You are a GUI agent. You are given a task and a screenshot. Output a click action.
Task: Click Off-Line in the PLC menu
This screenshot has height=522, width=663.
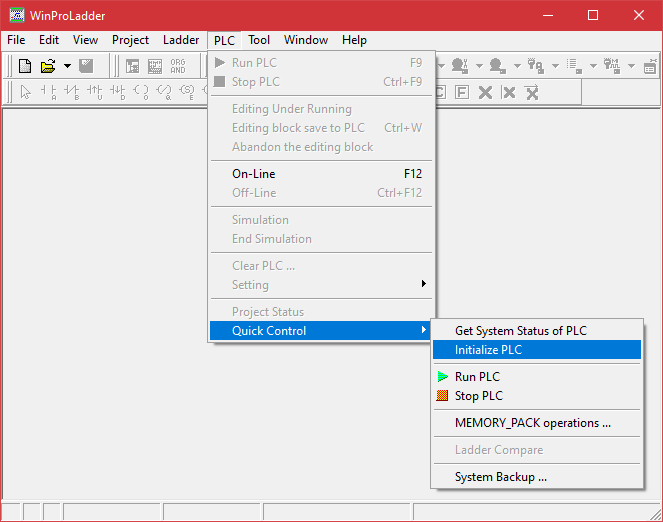[321, 193]
